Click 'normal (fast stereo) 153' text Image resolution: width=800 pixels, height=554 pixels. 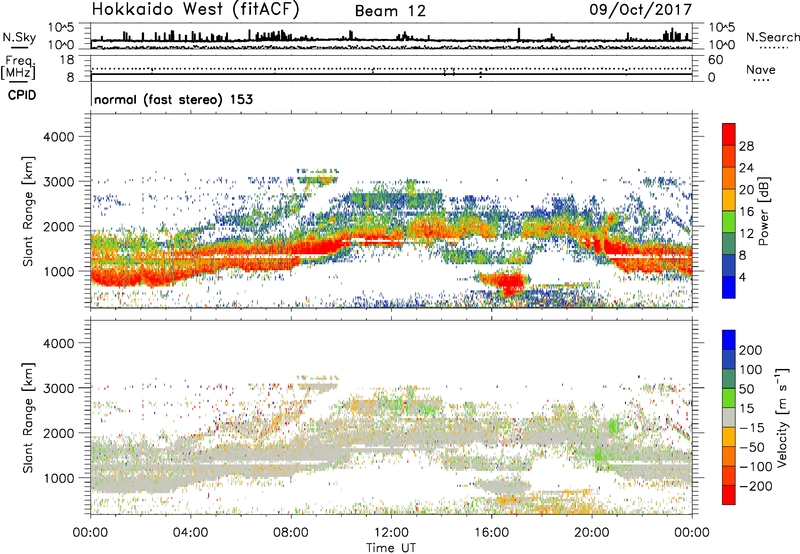point(173,99)
